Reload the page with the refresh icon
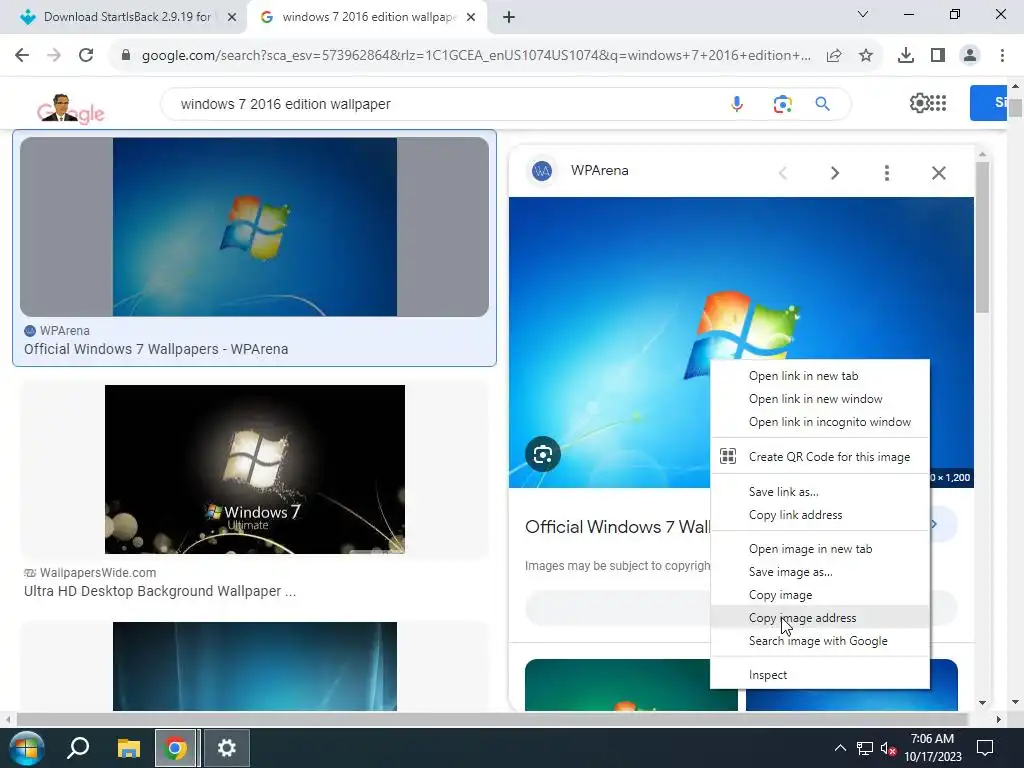The image size is (1024, 768). 86,55
